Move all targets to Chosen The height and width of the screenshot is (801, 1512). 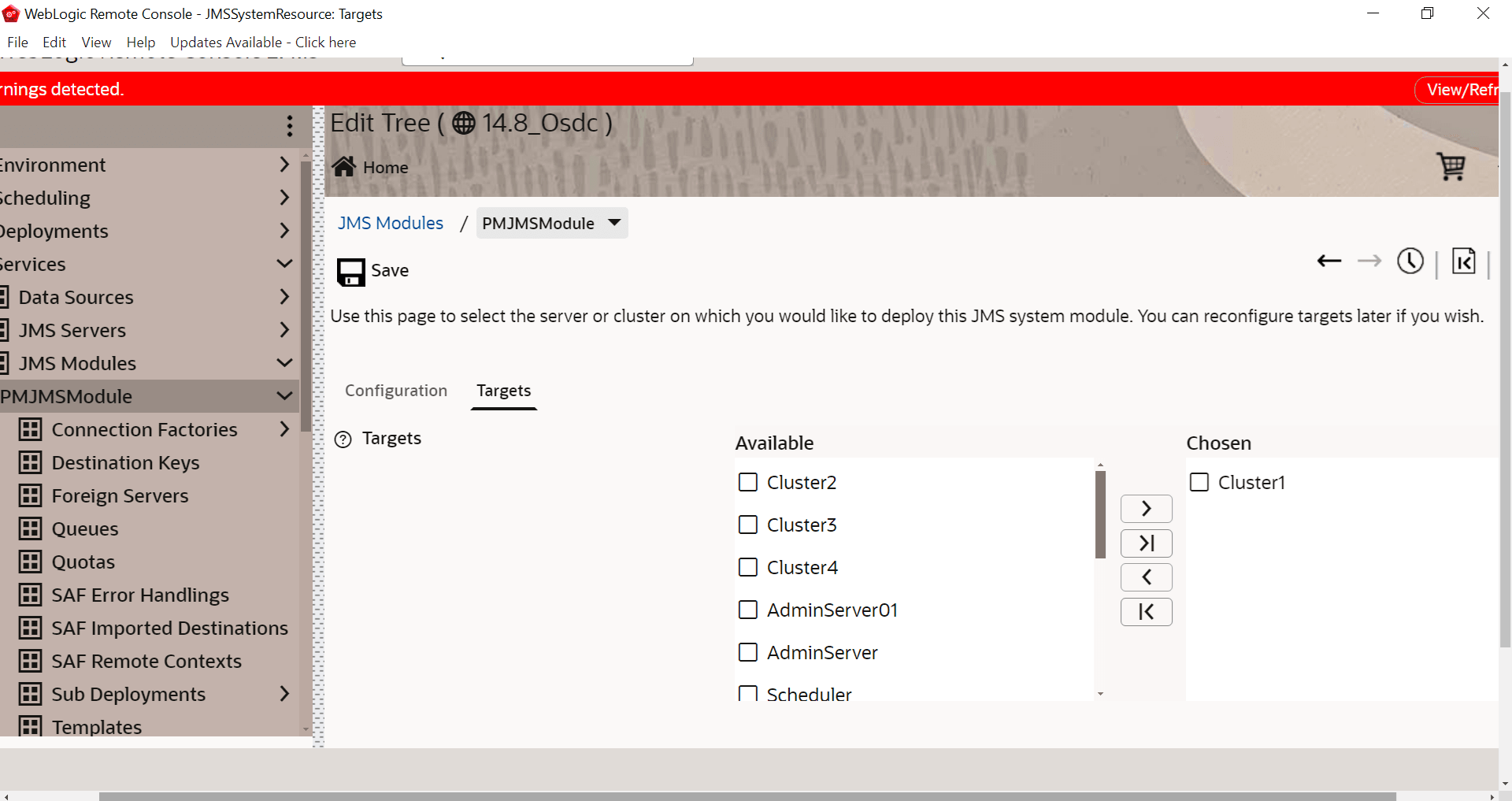(1147, 543)
